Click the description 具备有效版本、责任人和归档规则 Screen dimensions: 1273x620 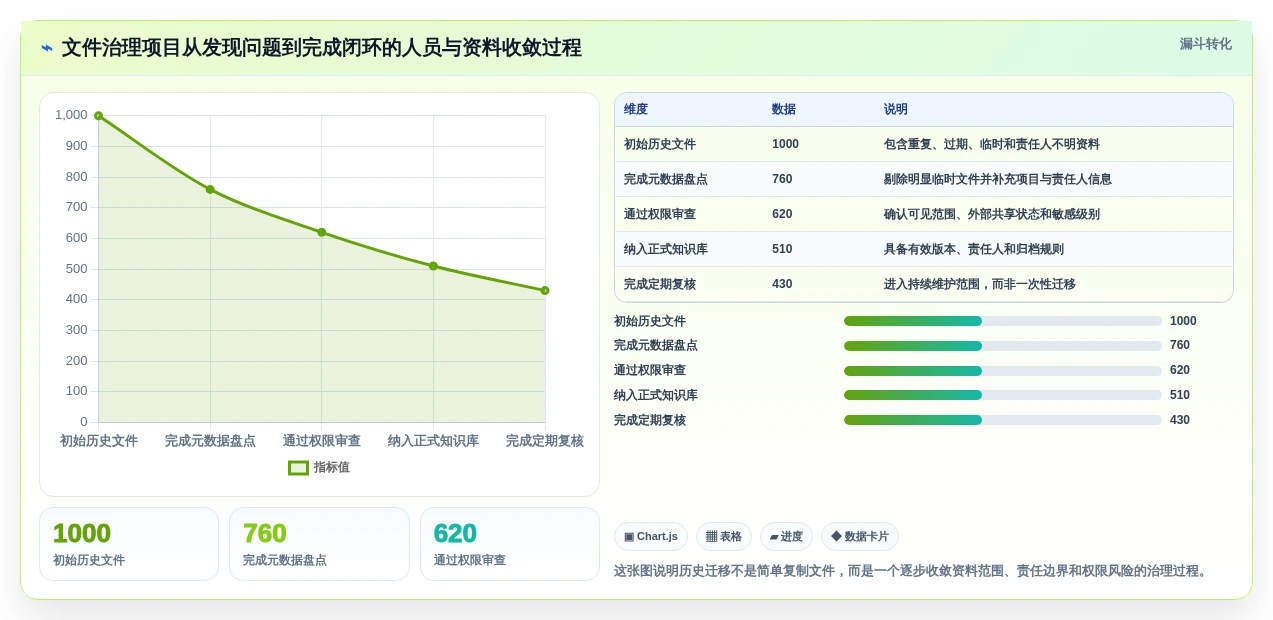974,249
